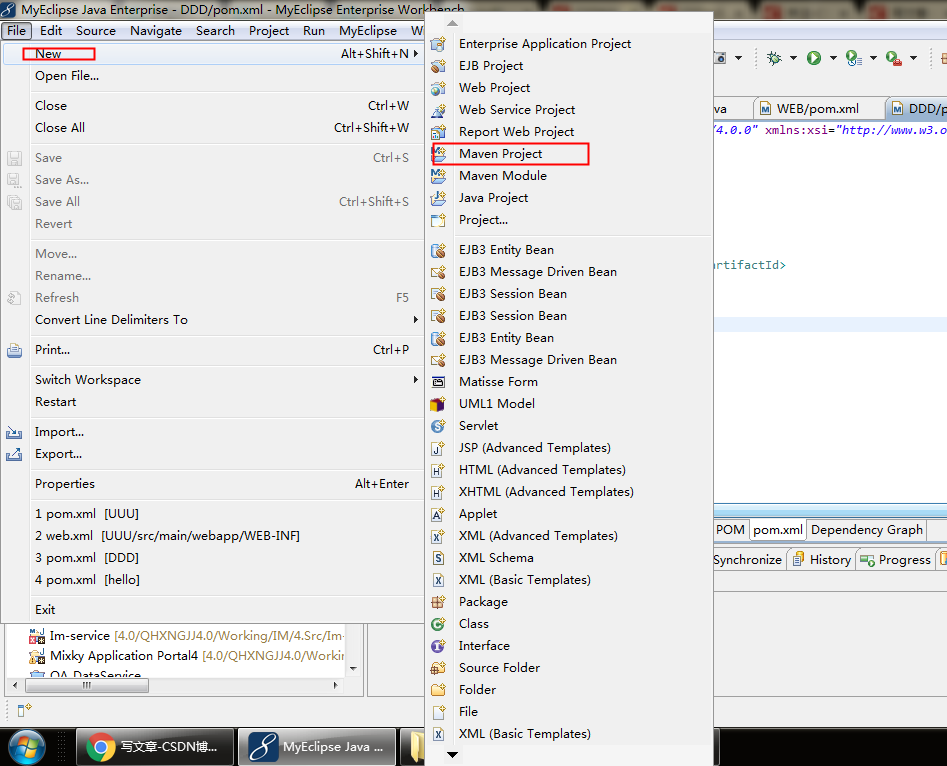The height and width of the screenshot is (766, 947).
Task: Click the Print menu printer icon
Action: (x=14, y=350)
